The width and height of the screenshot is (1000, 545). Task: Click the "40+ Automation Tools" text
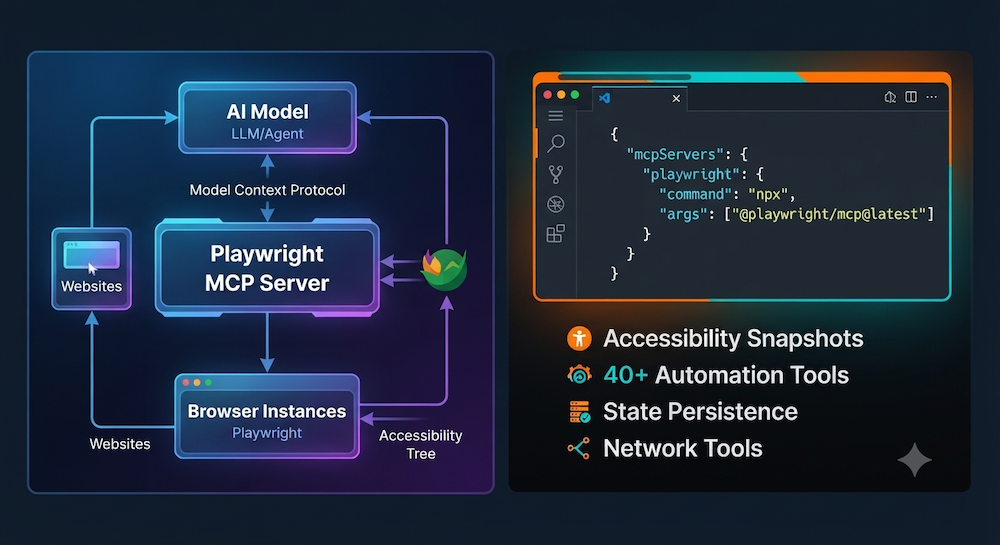[x=726, y=375]
